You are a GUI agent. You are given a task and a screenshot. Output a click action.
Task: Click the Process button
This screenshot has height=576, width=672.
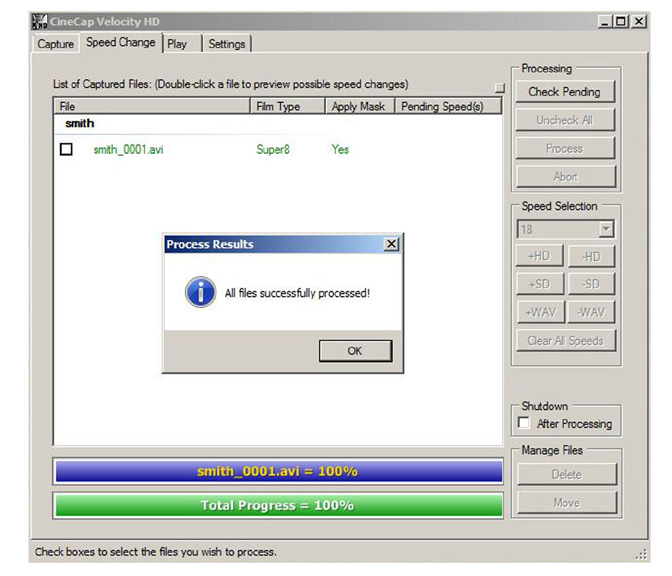[x=565, y=148]
